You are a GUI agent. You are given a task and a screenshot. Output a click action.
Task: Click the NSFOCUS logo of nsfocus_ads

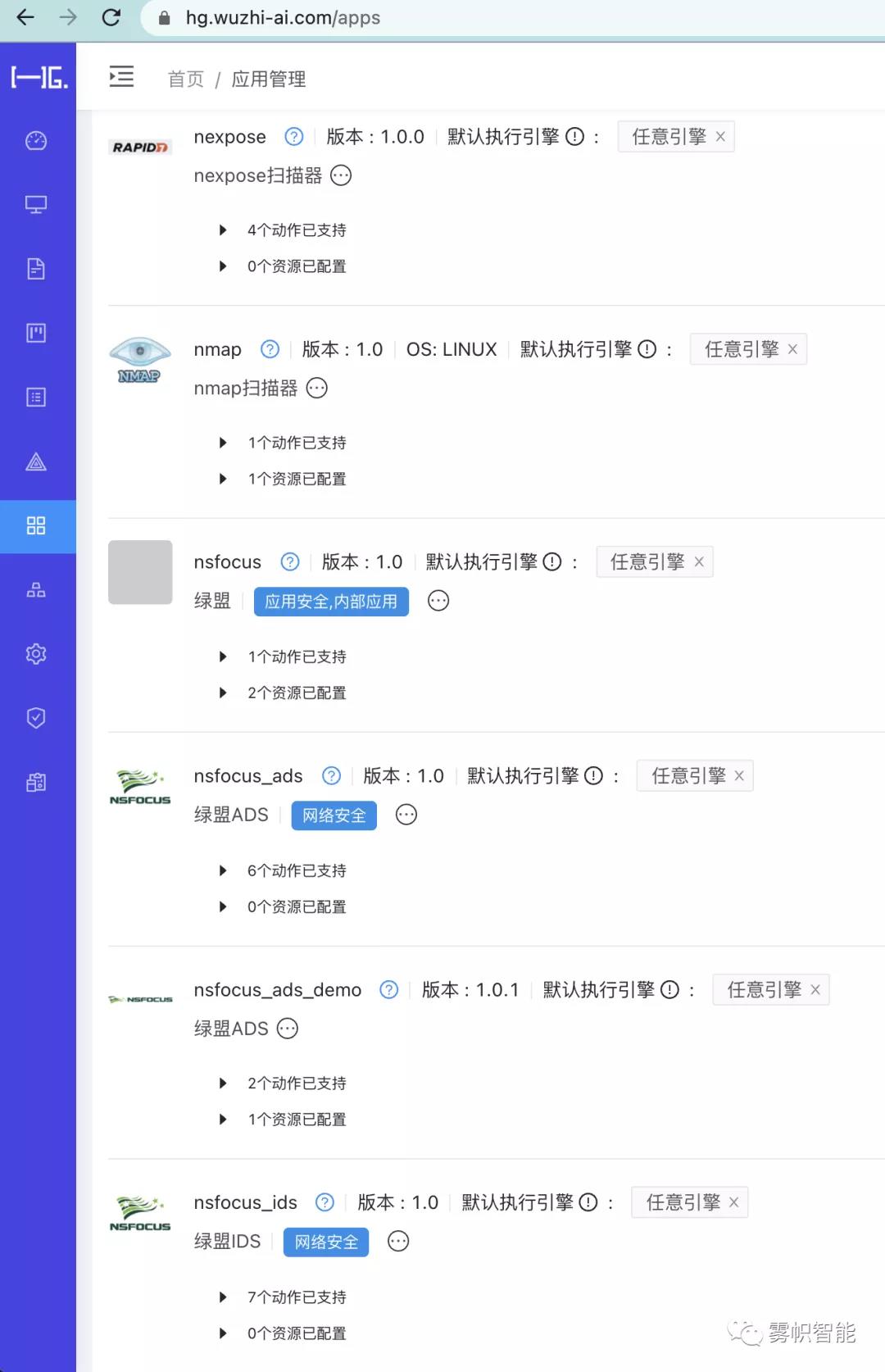pos(140,787)
